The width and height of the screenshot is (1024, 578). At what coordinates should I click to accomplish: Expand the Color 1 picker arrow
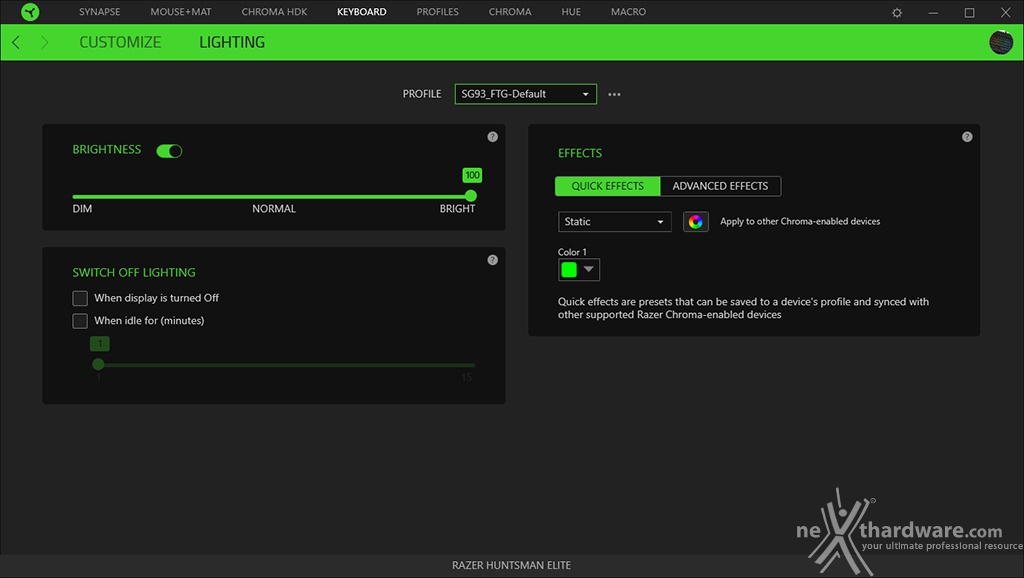pyautogui.click(x=588, y=269)
